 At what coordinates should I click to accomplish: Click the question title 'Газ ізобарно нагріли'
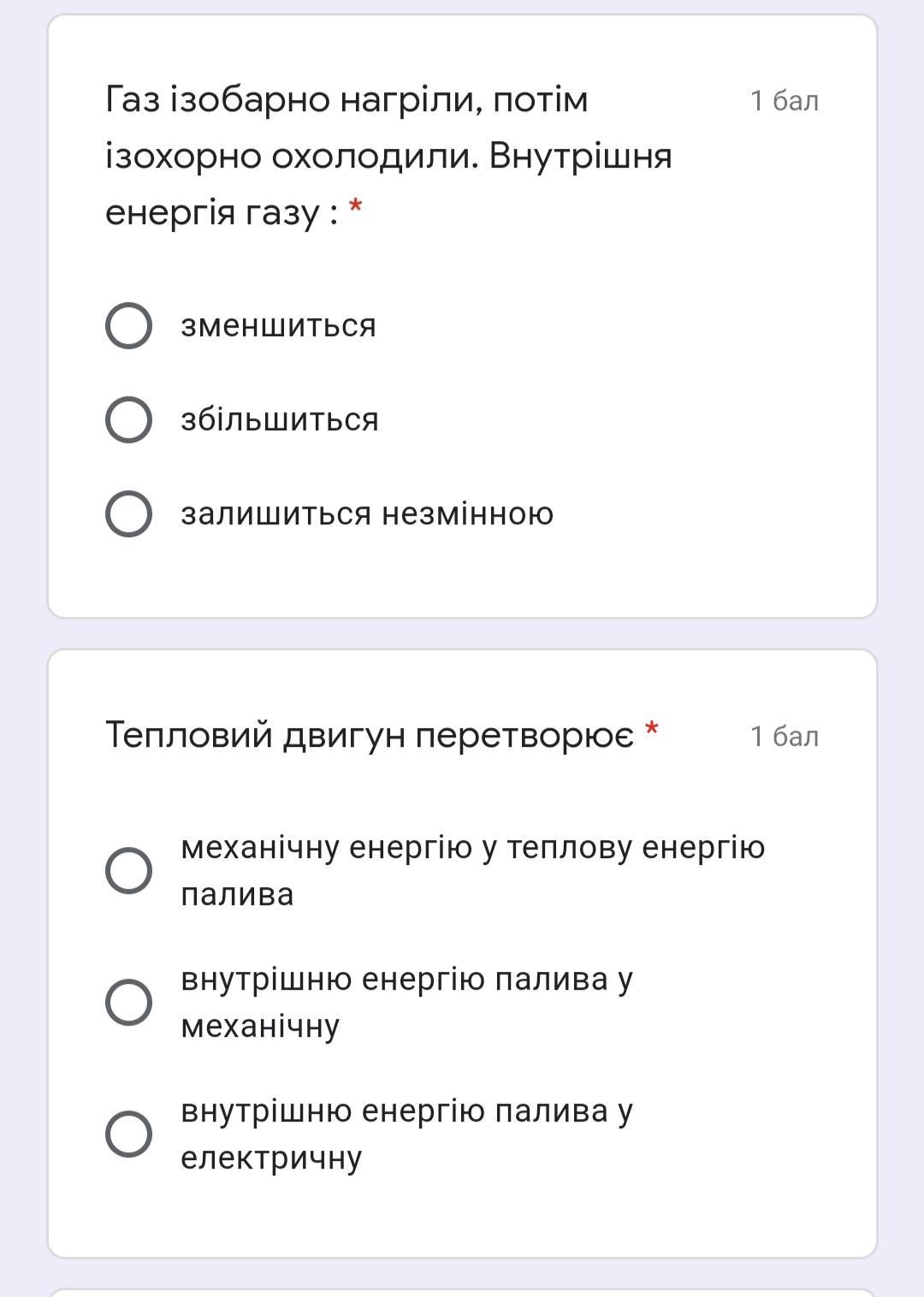point(346,100)
